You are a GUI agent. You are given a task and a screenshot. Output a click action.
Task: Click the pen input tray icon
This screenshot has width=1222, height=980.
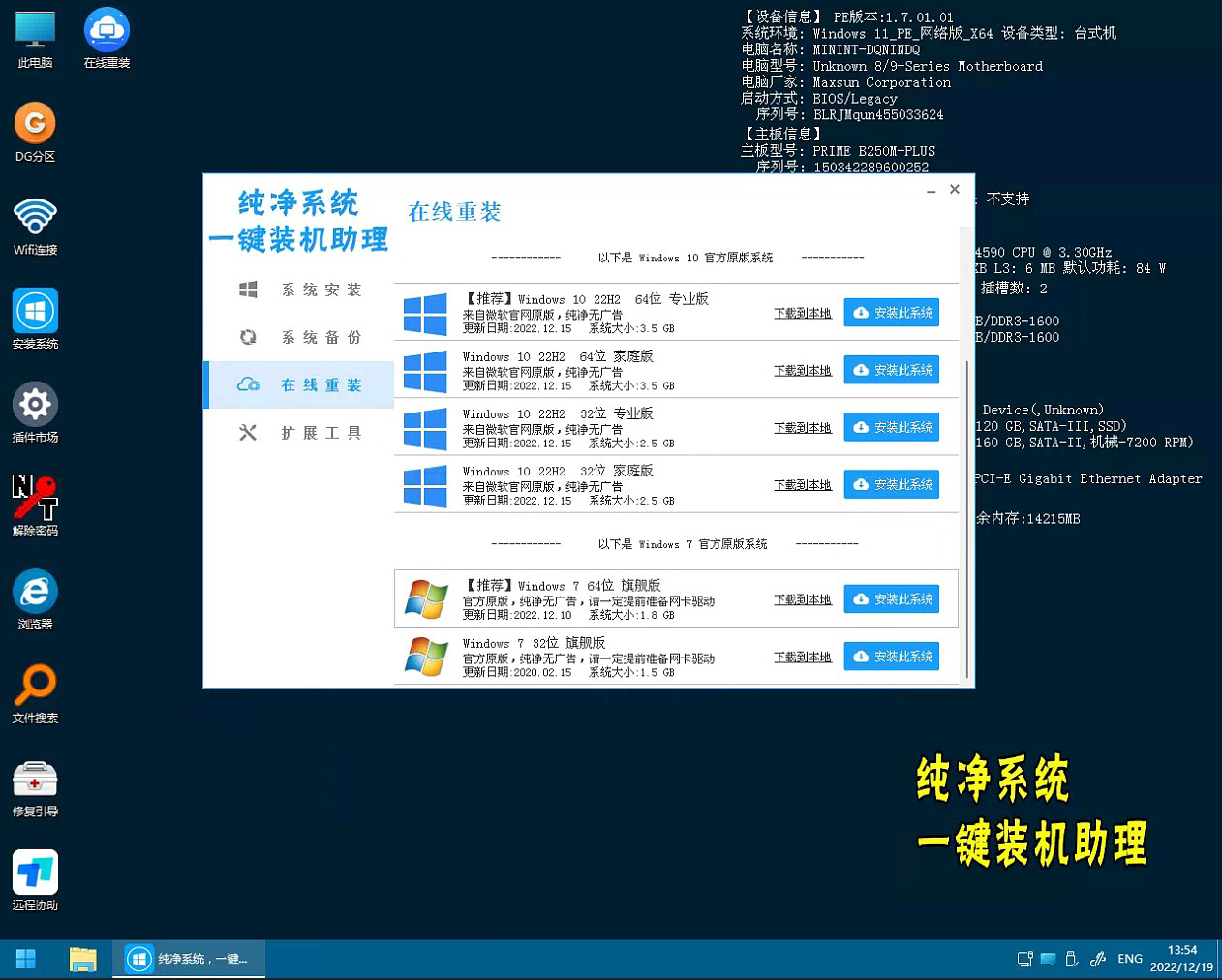click(1097, 959)
